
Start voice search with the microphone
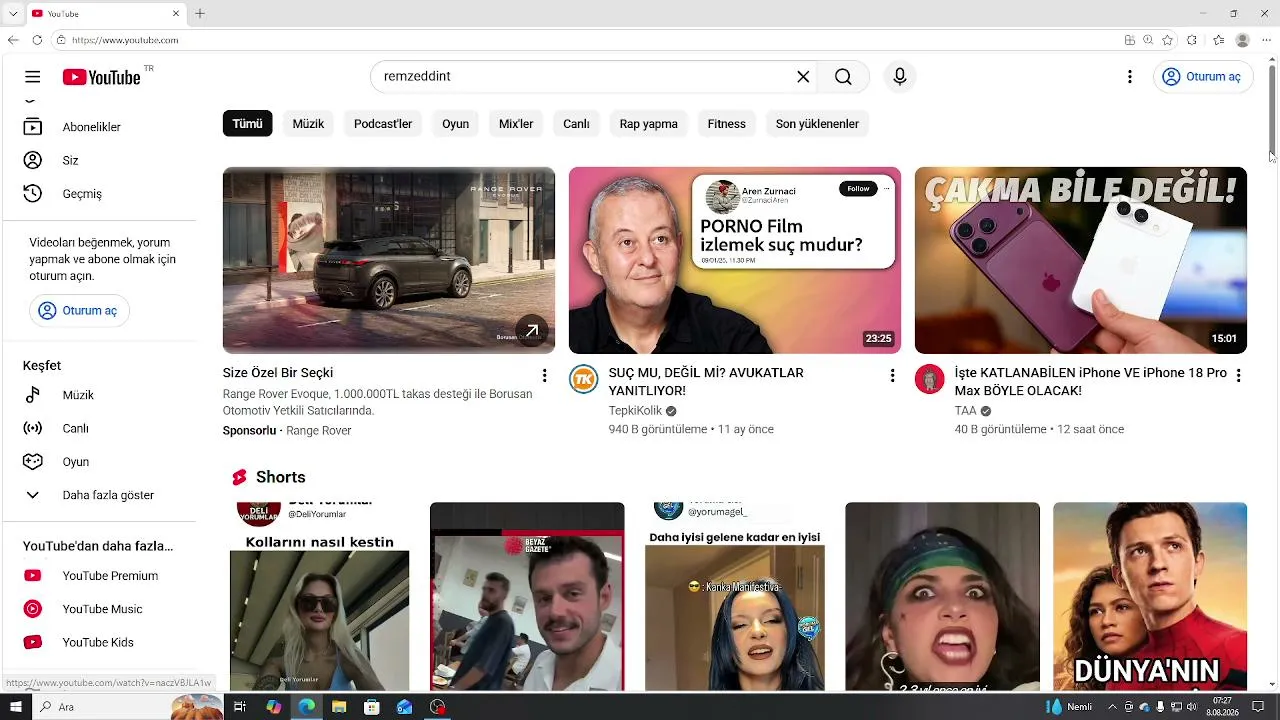pyautogui.click(x=900, y=77)
